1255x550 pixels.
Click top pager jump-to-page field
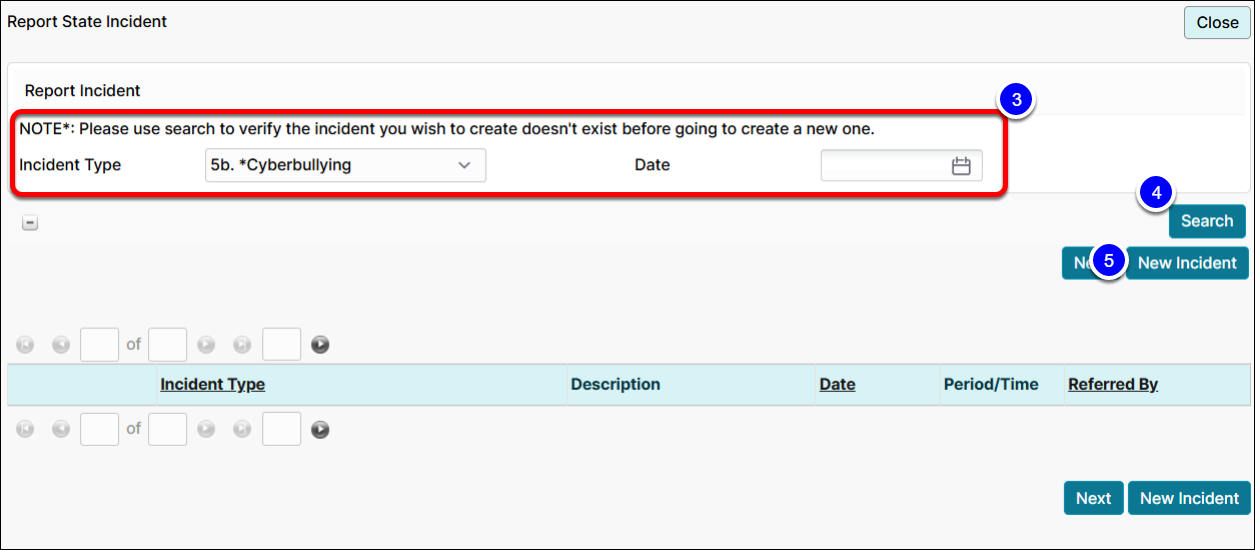(x=281, y=344)
